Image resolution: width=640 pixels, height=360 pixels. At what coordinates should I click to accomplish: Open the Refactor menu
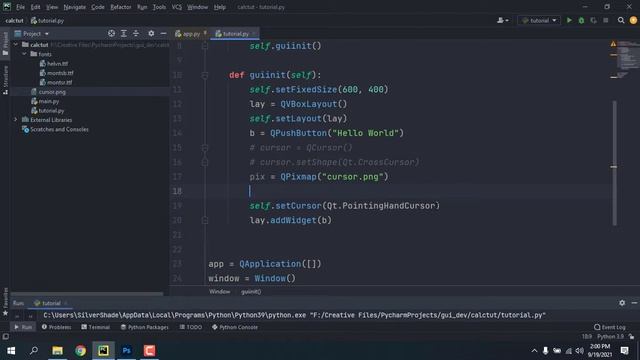121,7
